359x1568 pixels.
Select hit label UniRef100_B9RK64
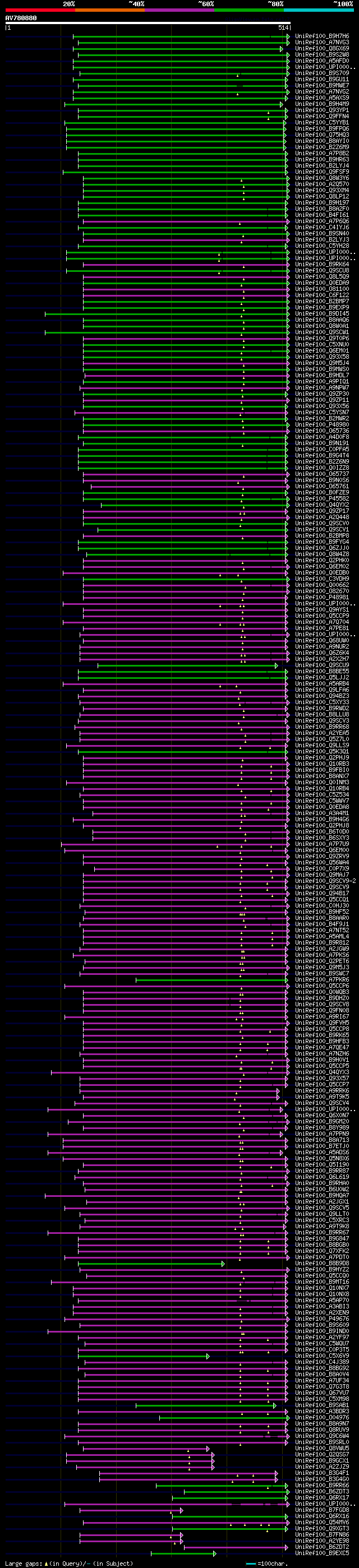pos(323,264)
